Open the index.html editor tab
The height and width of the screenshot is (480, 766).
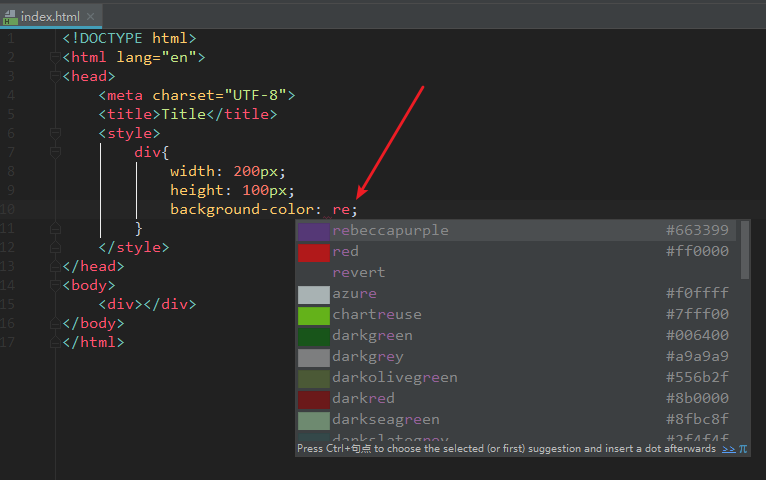pyautogui.click(x=50, y=16)
